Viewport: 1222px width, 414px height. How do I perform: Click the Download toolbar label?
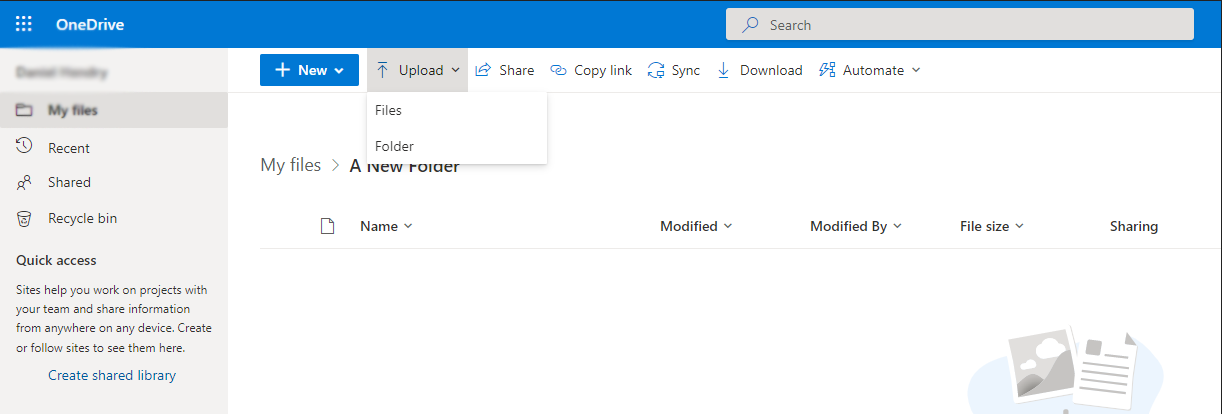coord(771,70)
